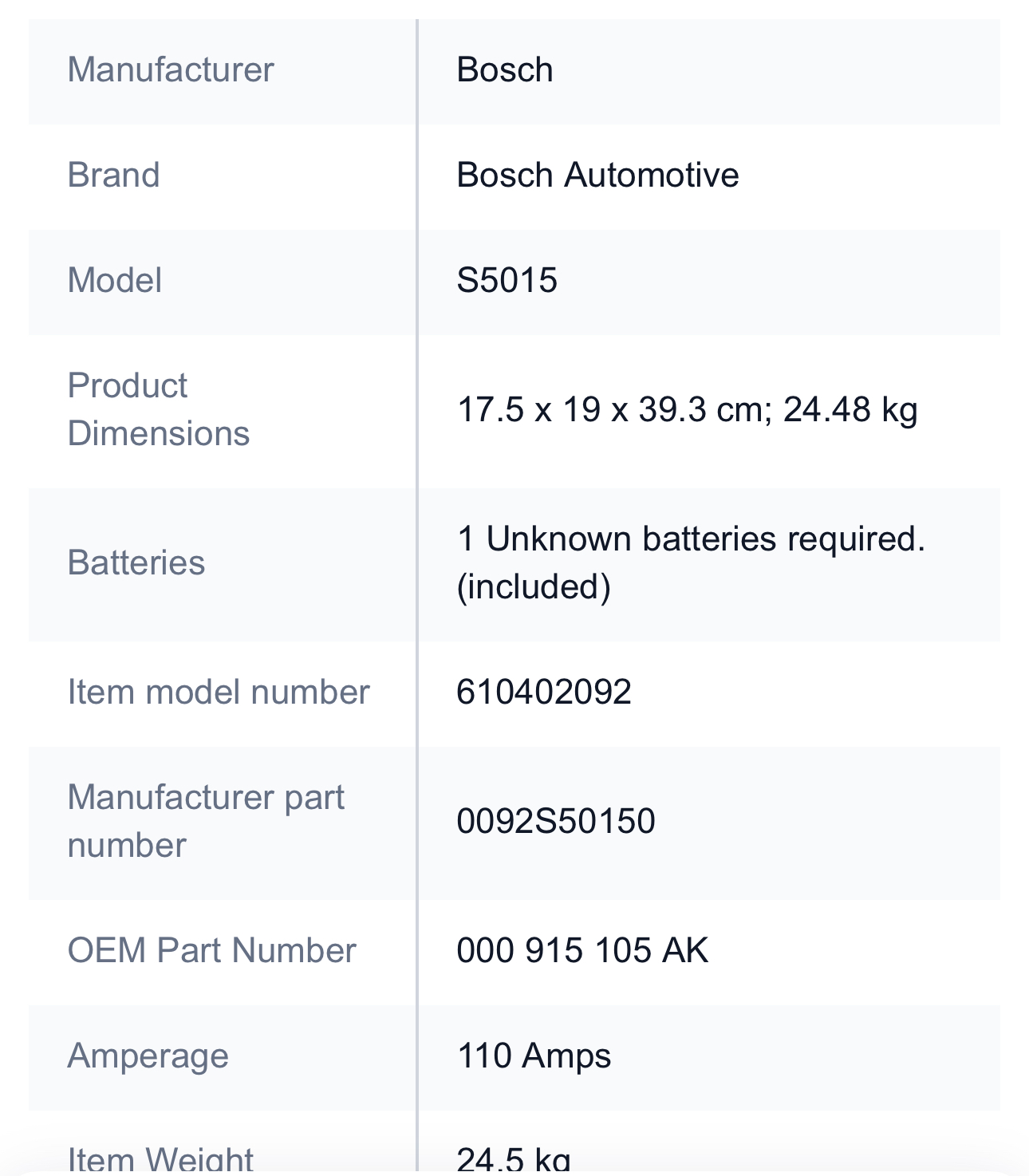Click the Batteries row label
The height and width of the screenshot is (1176, 1029).
[x=136, y=563]
